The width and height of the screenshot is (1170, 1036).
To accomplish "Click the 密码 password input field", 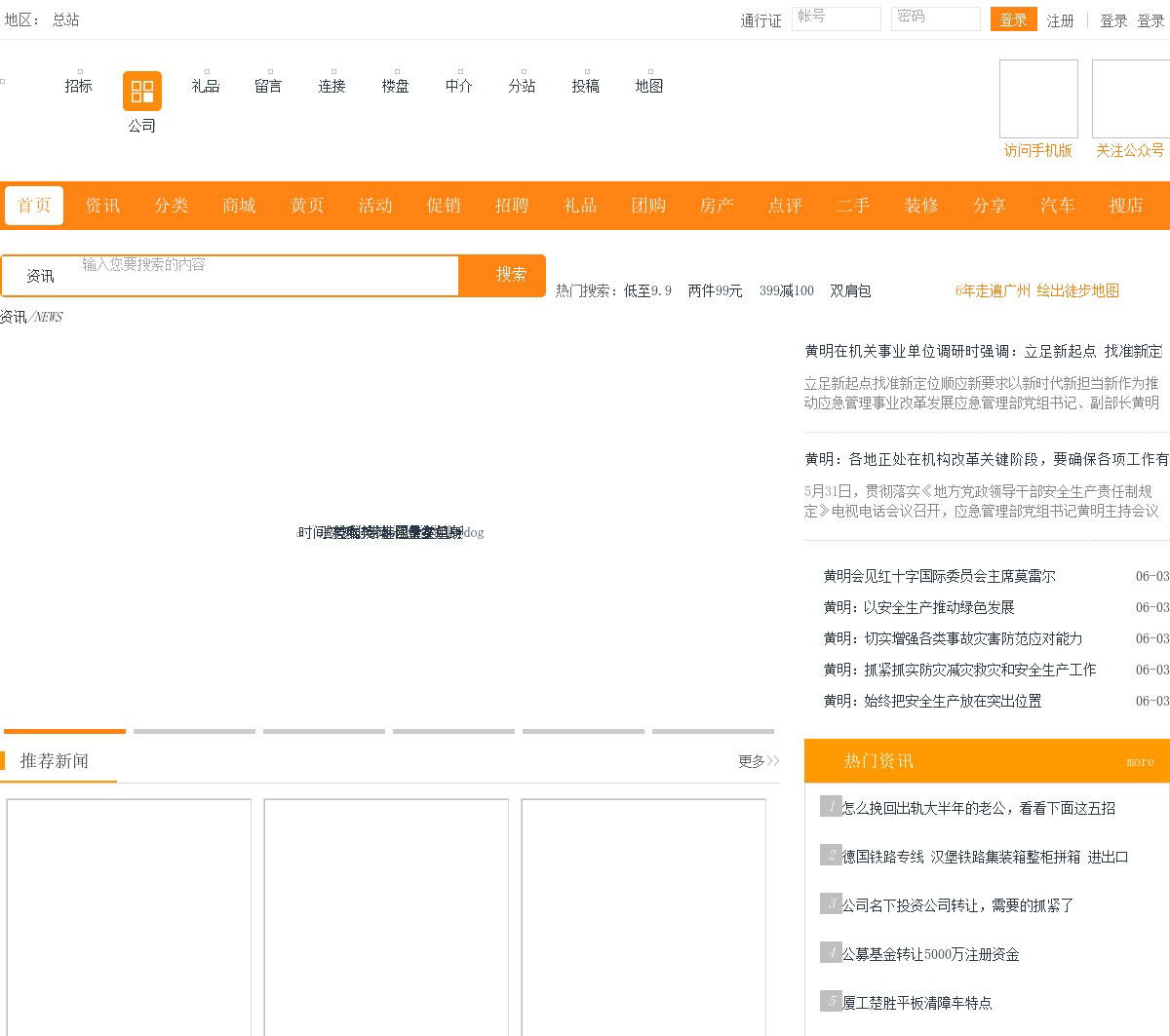I will click(935, 19).
